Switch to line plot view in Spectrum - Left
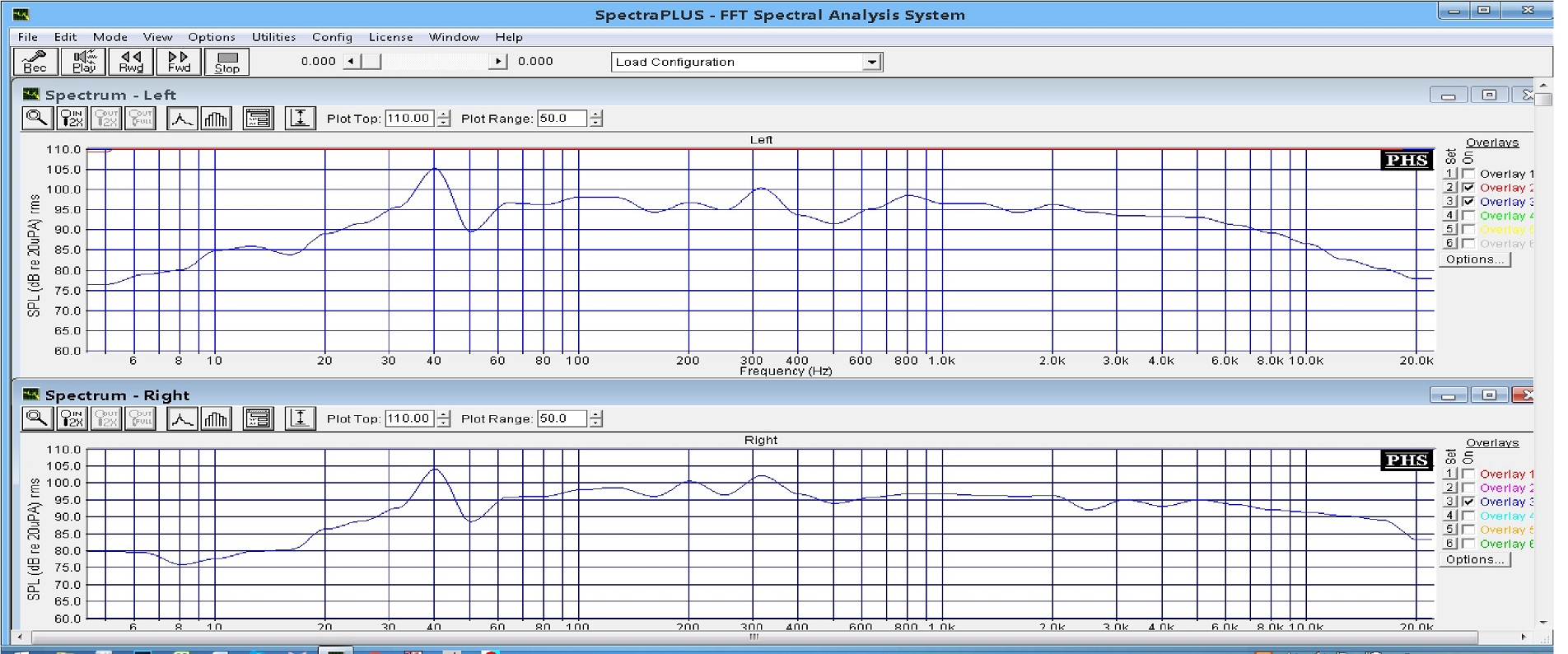Image resolution: width=1568 pixels, height=654 pixels. [181, 119]
